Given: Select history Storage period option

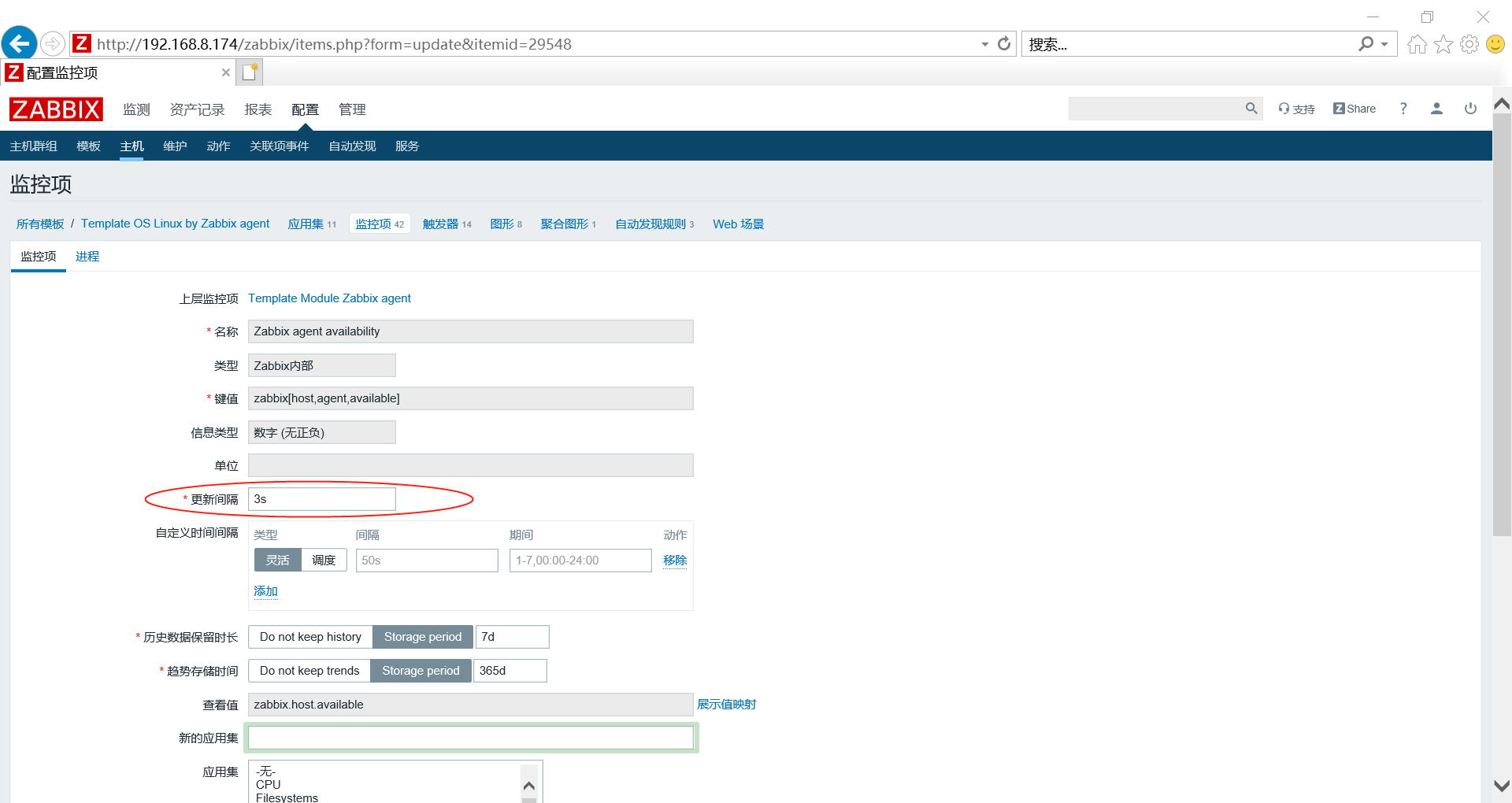Looking at the screenshot, I should (423, 637).
